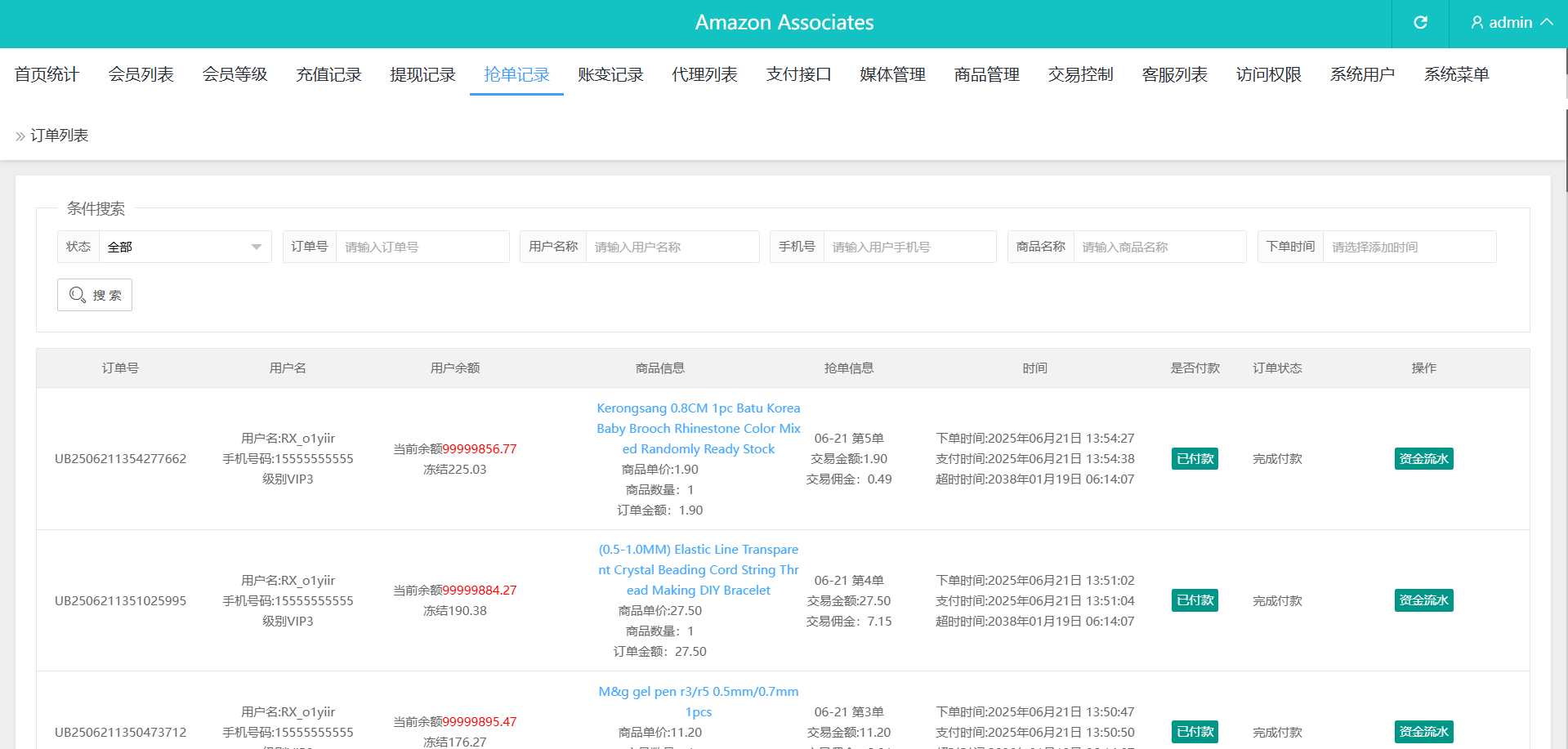Click Amazon Associates header title
Image resolution: width=1568 pixels, height=749 pixels.
pos(784,23)
